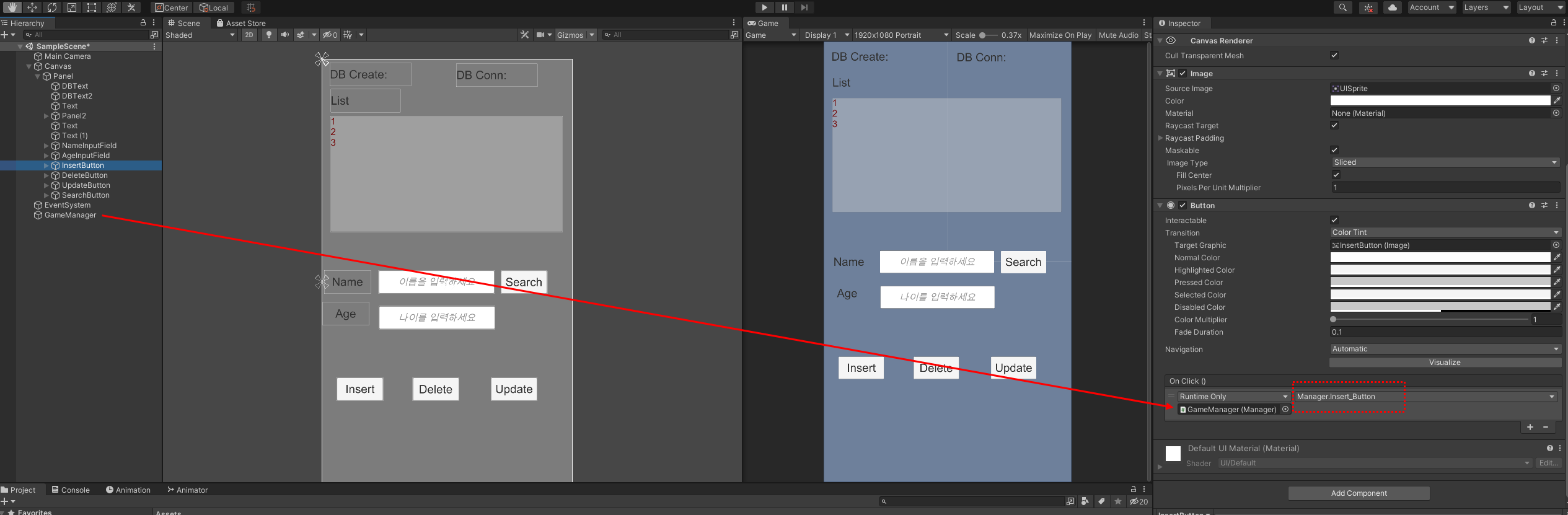Open the 1920x1080 Portrait resolution dropdown
1568x515 pixels.
tap(901, 35)
